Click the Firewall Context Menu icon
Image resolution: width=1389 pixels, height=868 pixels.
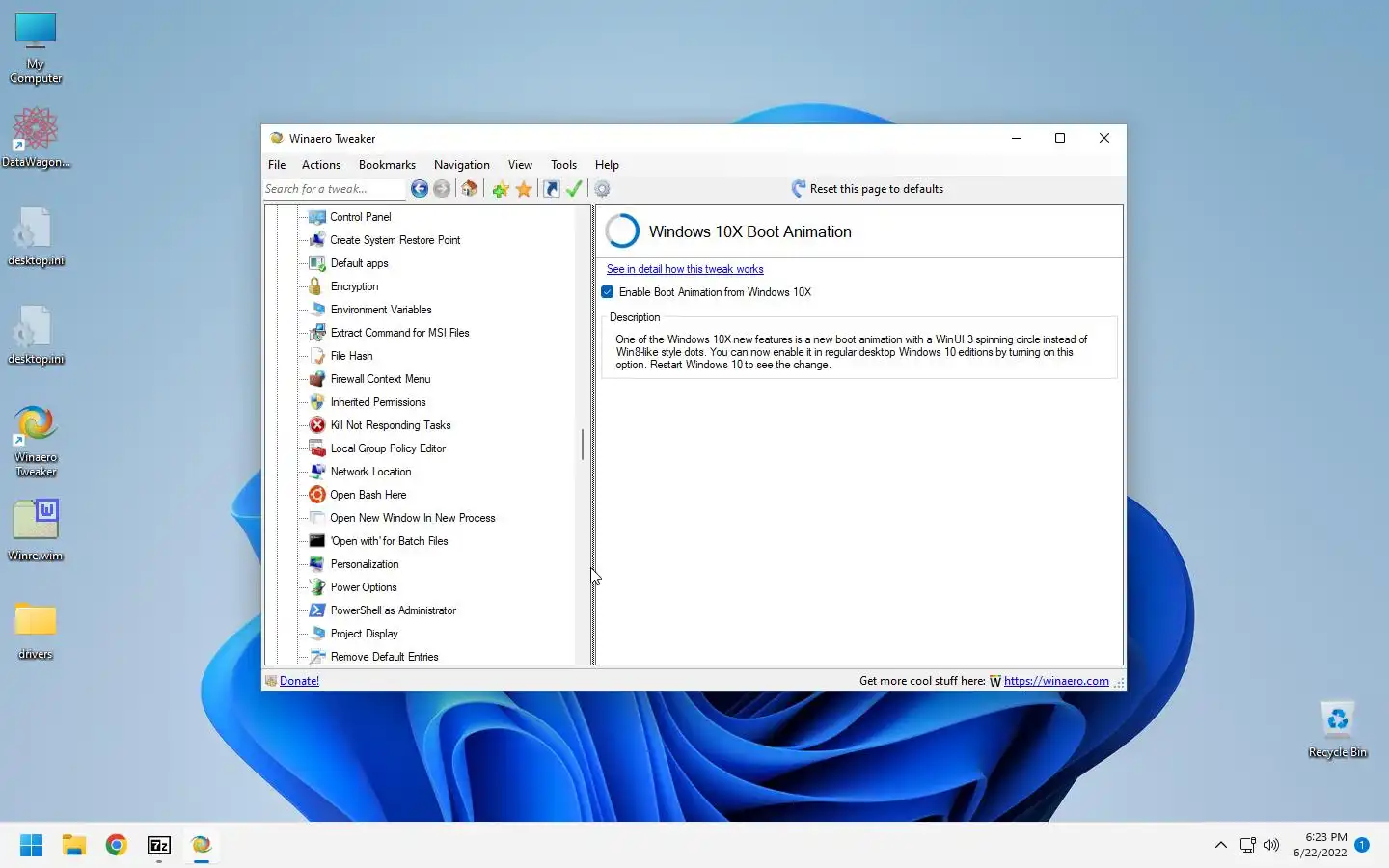click(x=316, y=379)
